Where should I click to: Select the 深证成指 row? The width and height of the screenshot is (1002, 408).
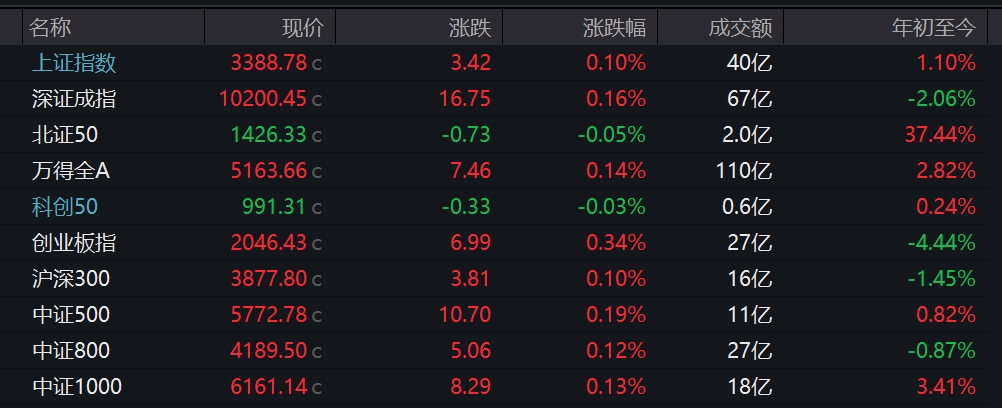(501, 98)
